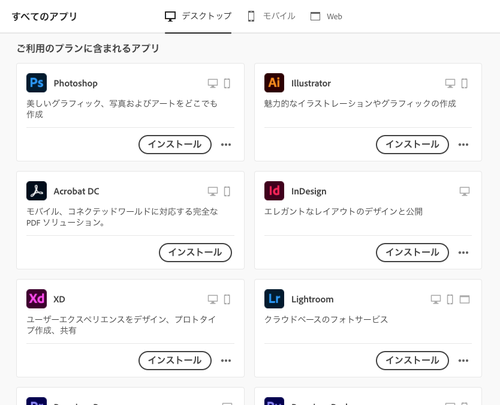Click the web platform icon on Lightroom card

click(x=465, y=299)
